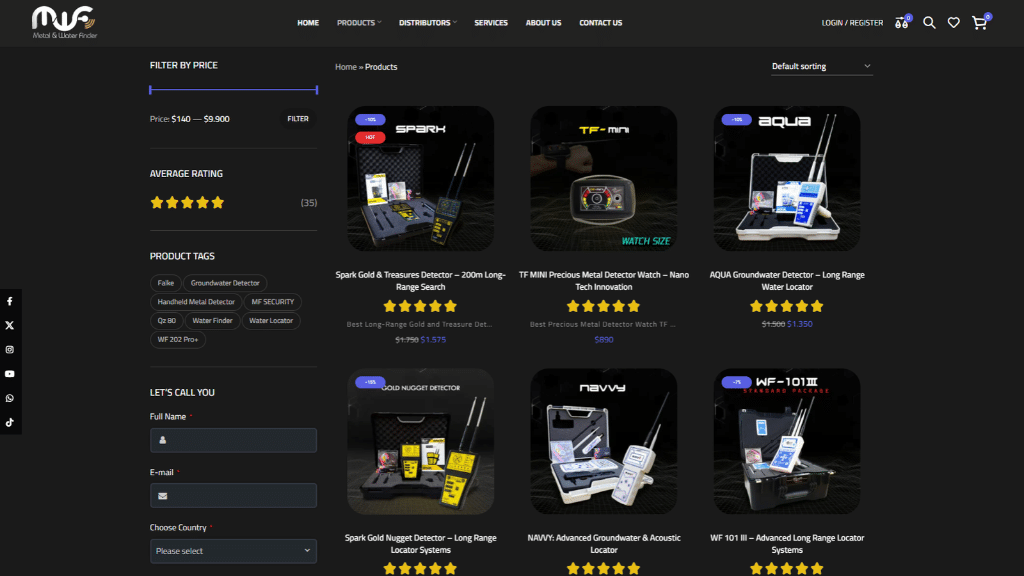Open the Services menu item
1024x576 pixels.
click(491, 23)
